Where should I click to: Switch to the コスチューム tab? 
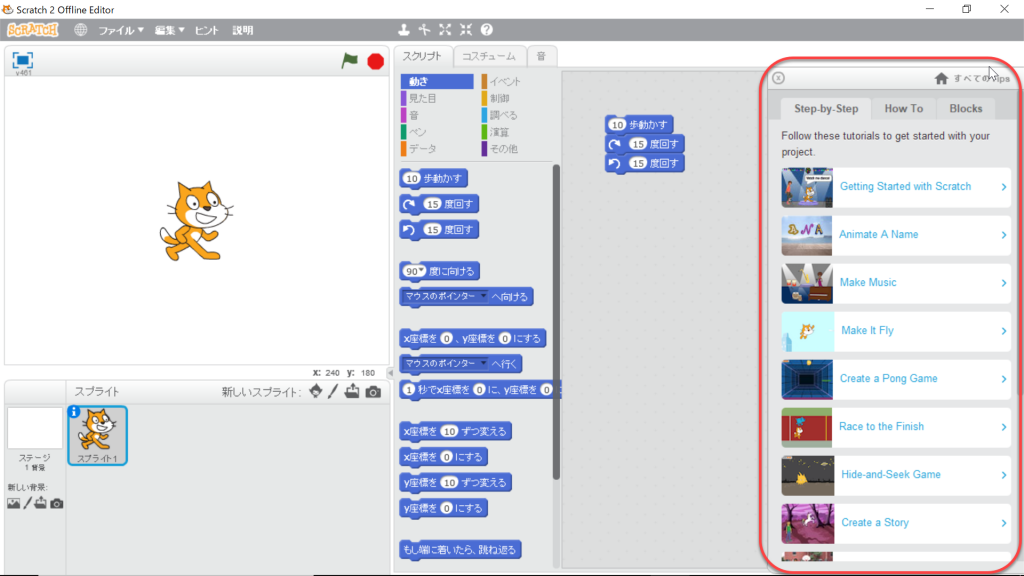[488, 56]
